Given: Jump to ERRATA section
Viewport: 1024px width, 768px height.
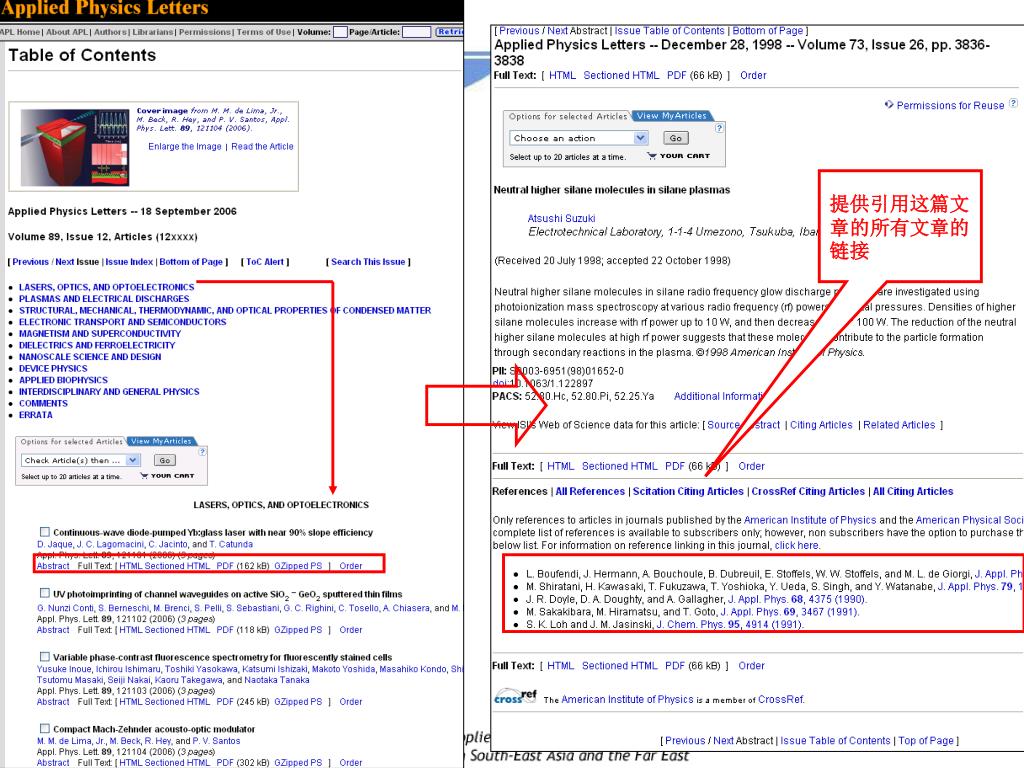Looking at the screenshot, I should (x=36, y=415).
